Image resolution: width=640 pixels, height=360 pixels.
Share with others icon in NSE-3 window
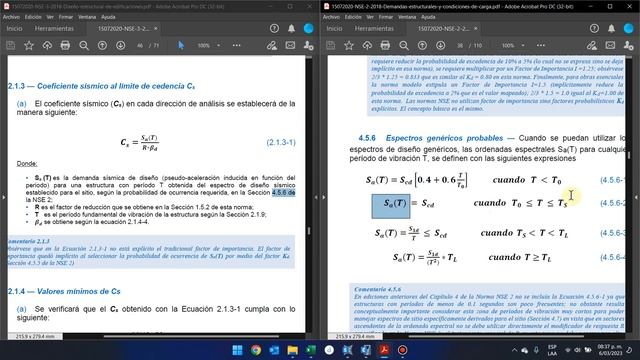[x=309, y=45]
